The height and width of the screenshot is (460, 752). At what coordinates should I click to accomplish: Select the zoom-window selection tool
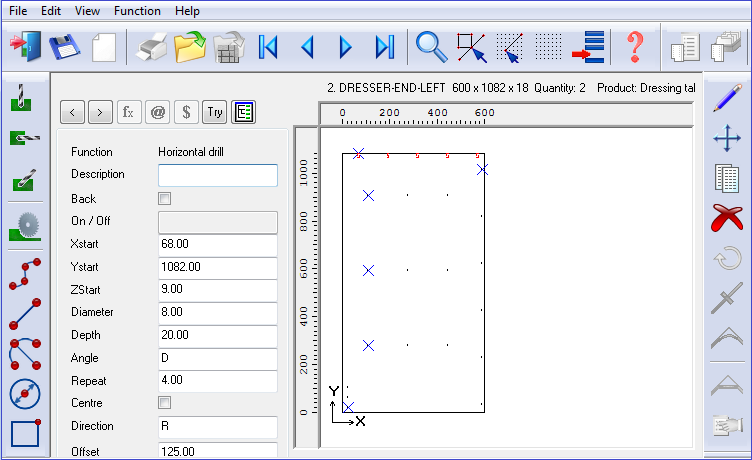pos(471,47)
